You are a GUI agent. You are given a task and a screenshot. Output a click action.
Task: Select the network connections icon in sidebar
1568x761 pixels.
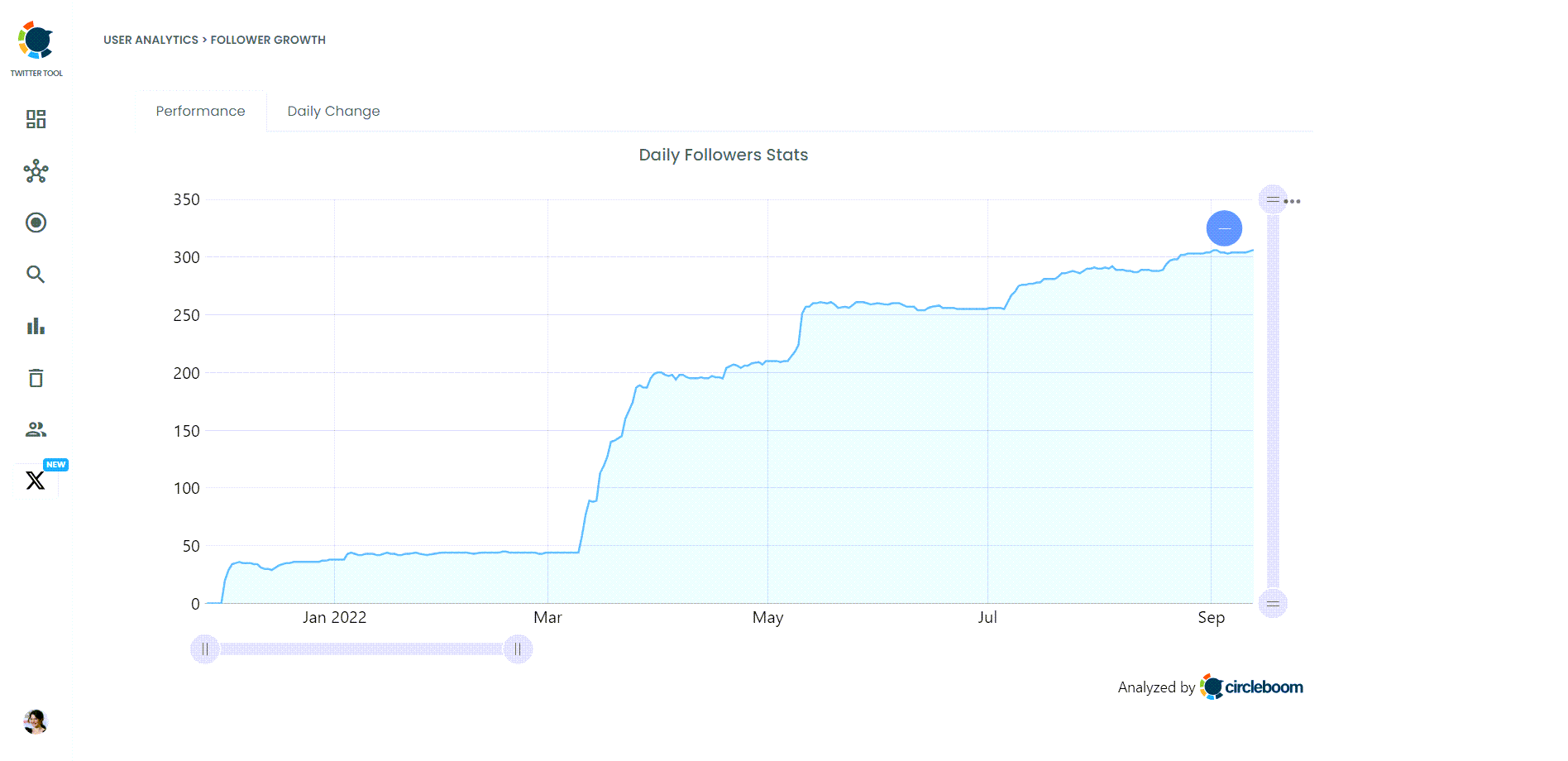(x=36, y=172)
